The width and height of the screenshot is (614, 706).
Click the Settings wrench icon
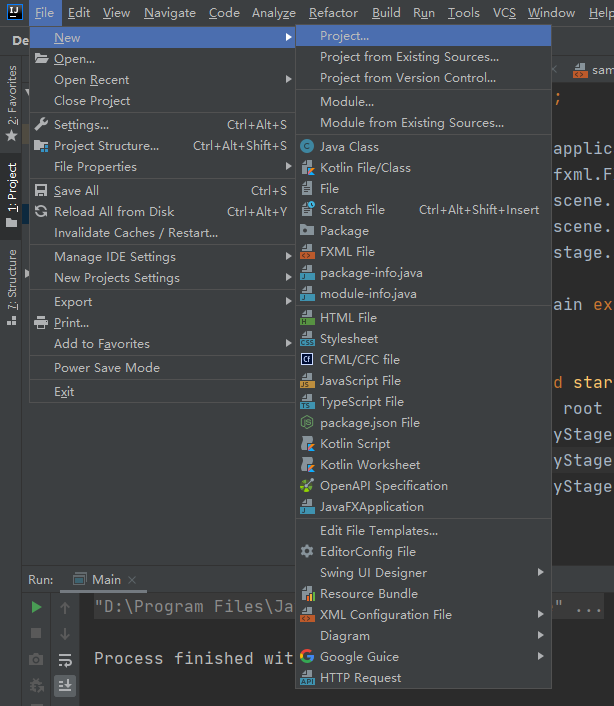click(41, 124)
